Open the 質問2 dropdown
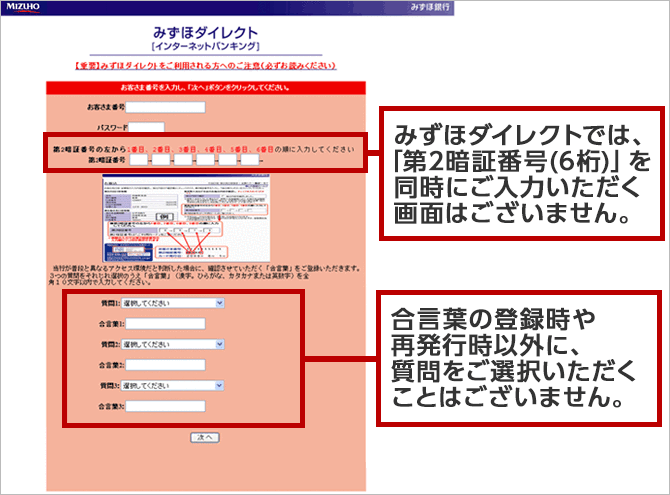670x495 pixels. pyautogui.click(x=173, y=344)
